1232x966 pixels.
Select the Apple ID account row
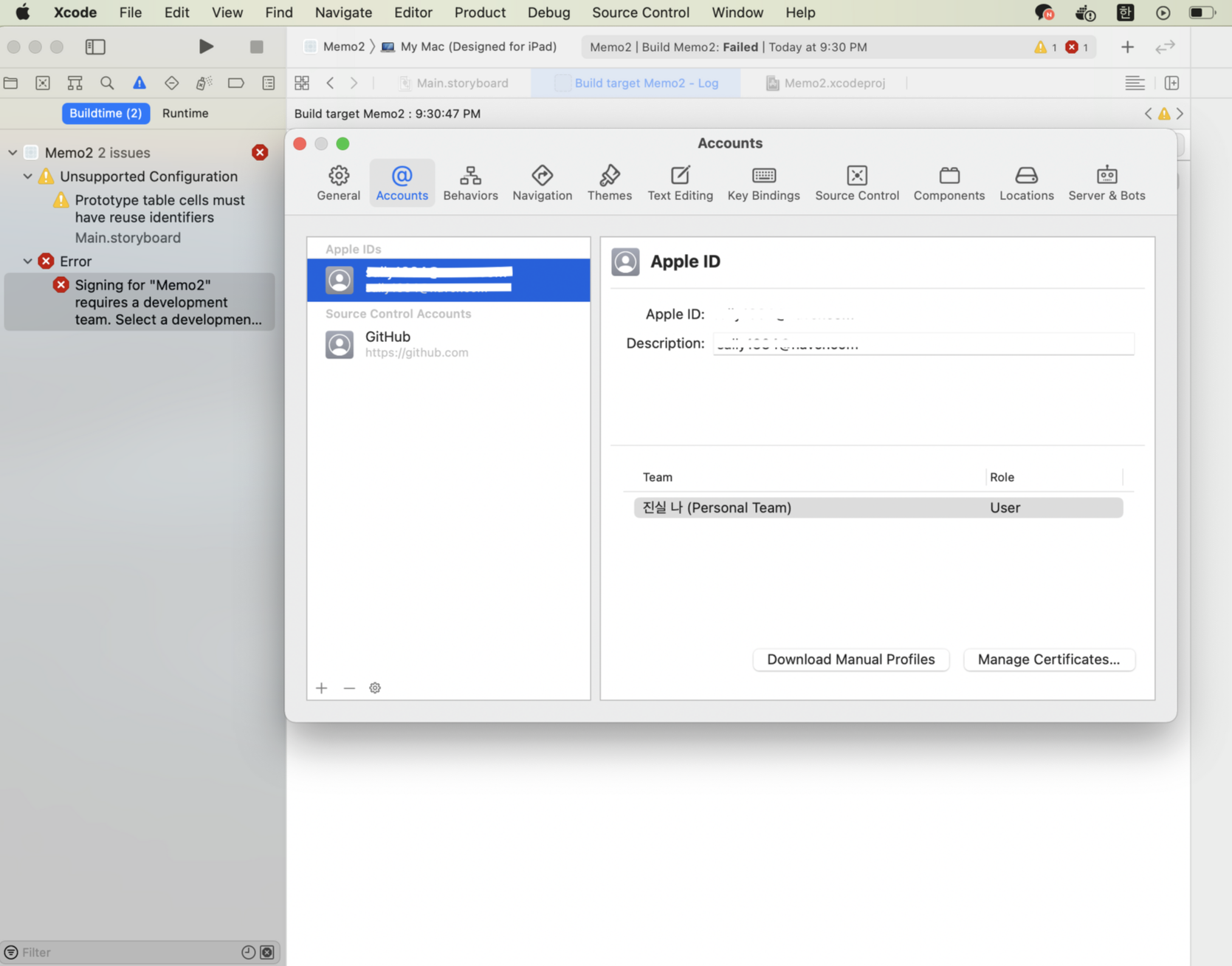[448, 280]
